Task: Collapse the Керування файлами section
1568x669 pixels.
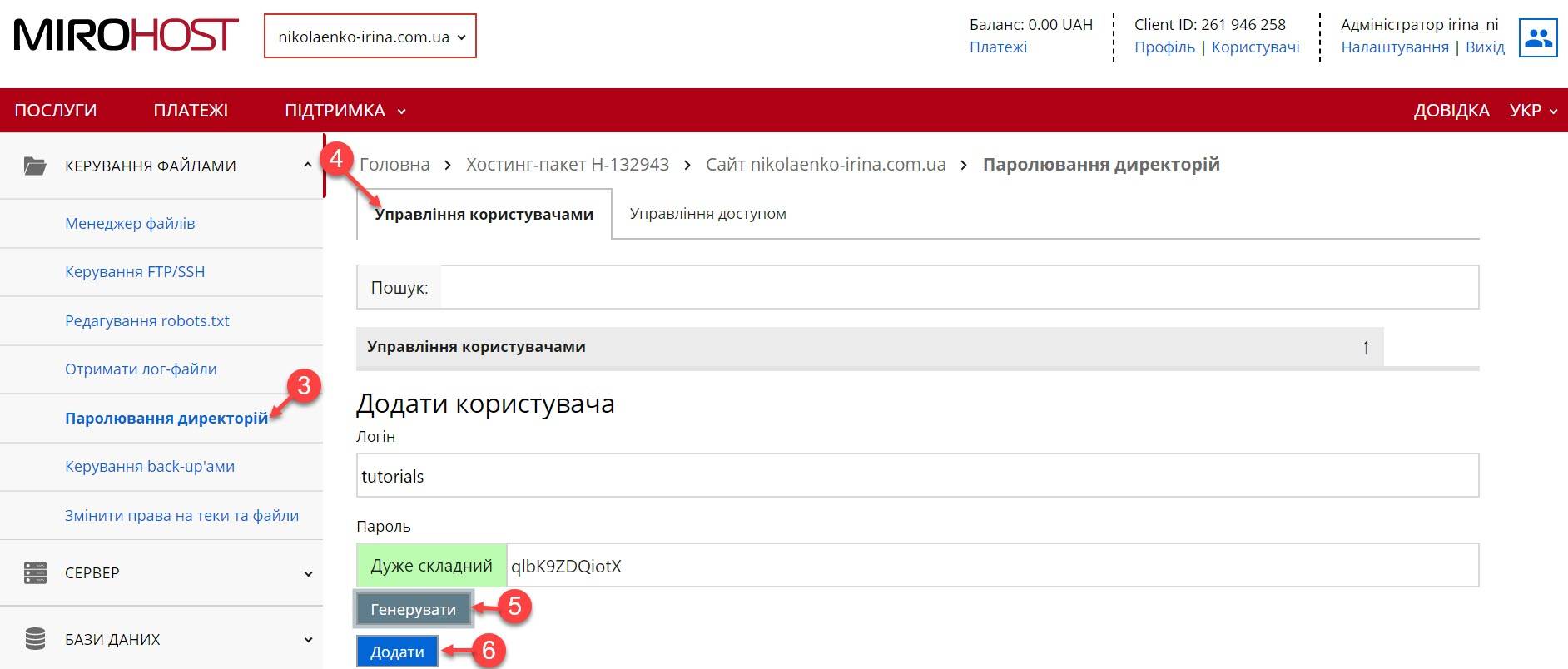Action: pos(307,165)
